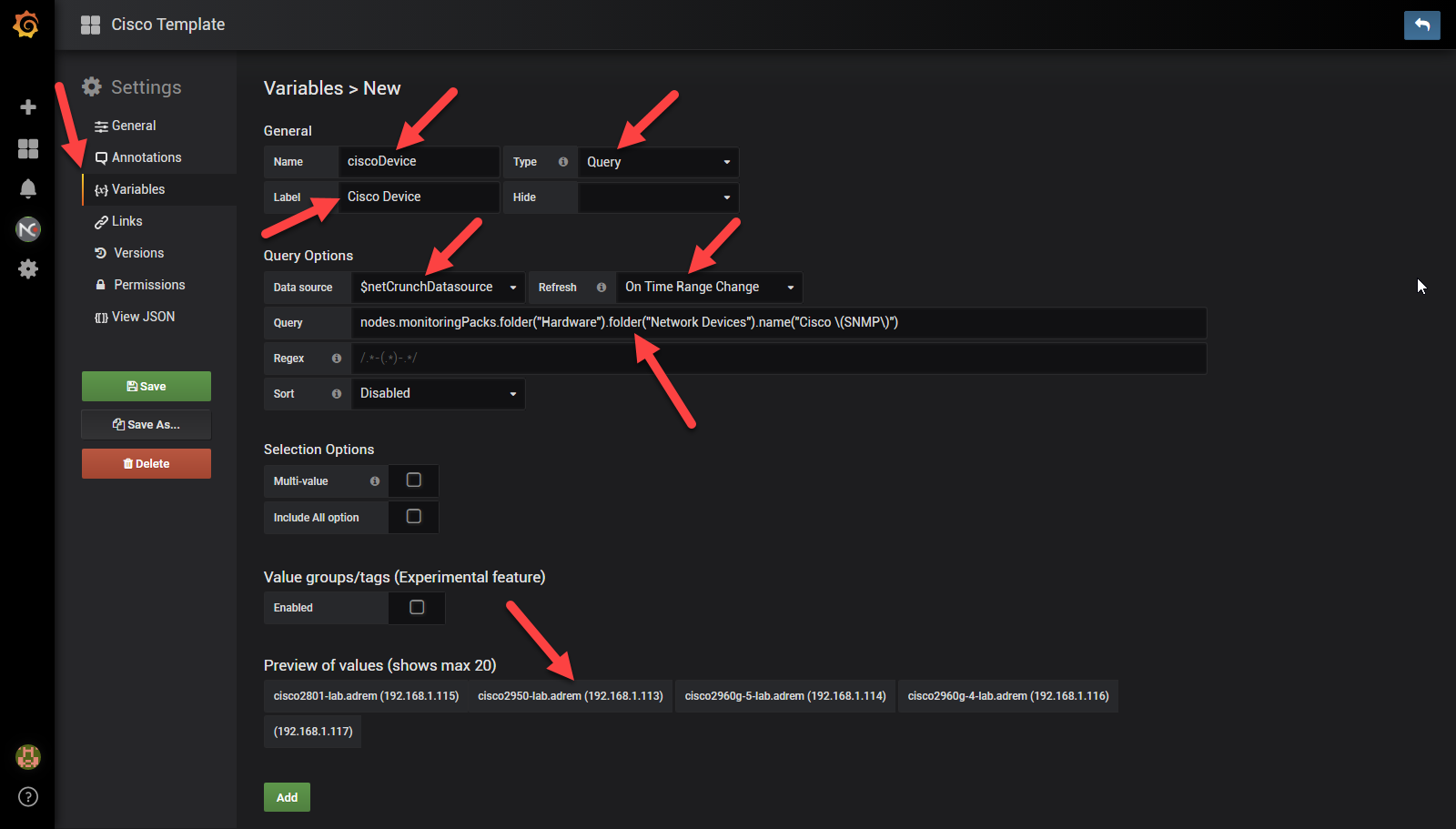
Task: Click the Settings heading in side panel
Action: [x=147, y=87]
